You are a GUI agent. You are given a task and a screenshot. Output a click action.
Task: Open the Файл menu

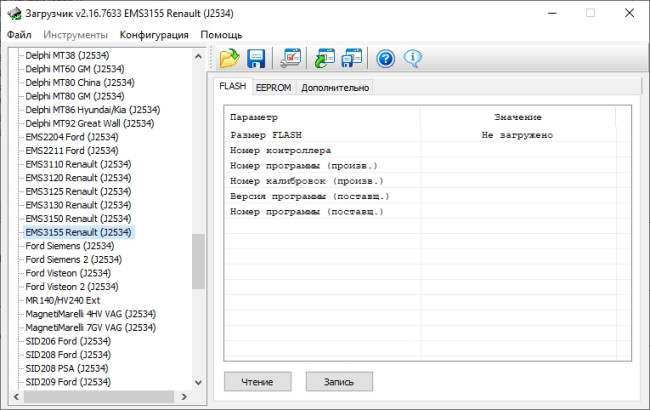click(x=19, y=35)
